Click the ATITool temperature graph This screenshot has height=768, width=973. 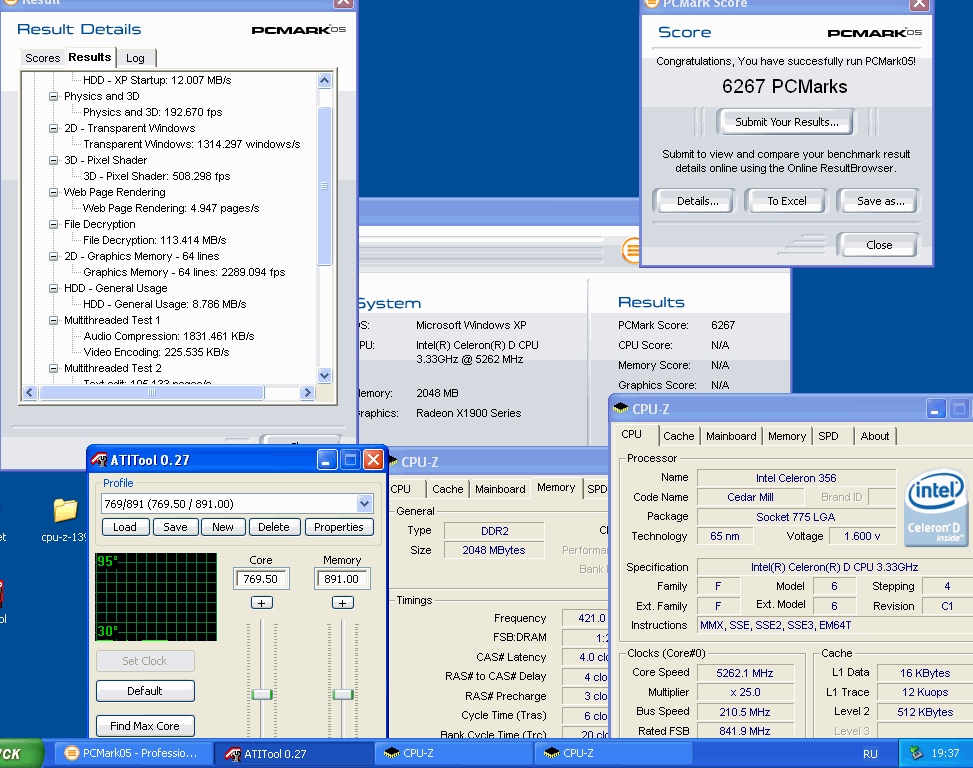(156, 597)
